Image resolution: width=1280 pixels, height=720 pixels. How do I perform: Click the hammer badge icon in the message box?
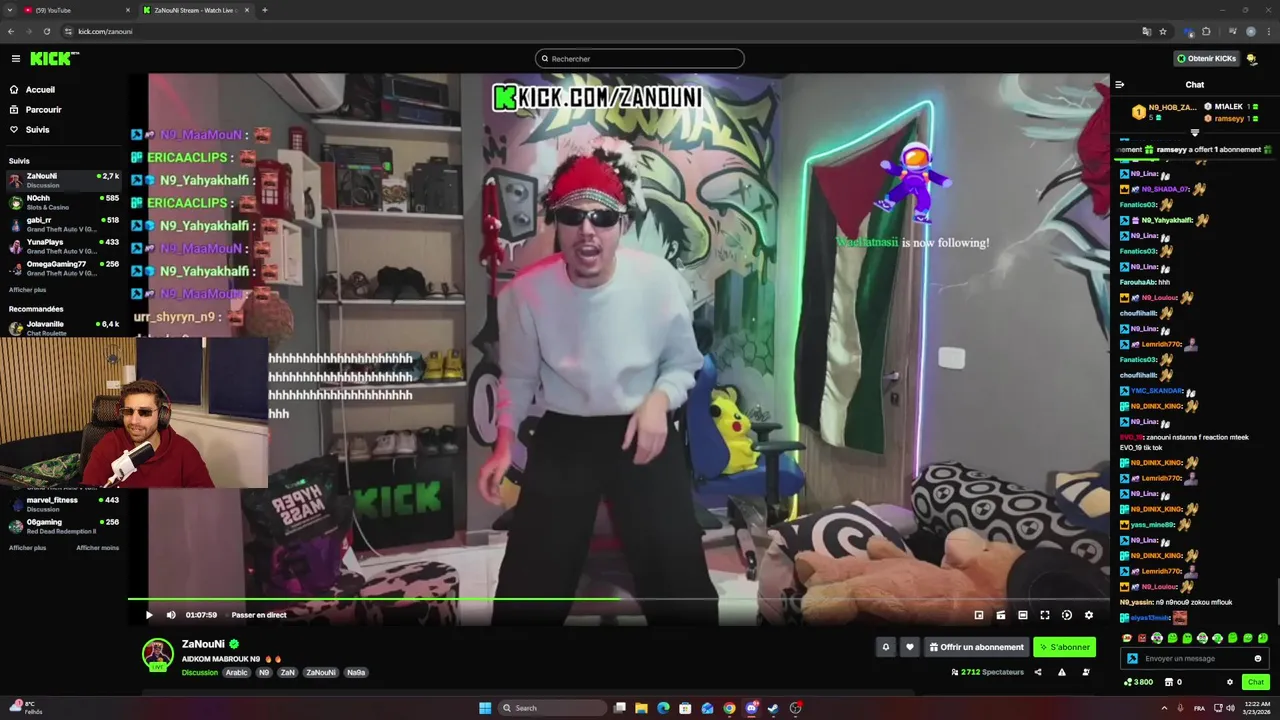tap(1132, 658)
